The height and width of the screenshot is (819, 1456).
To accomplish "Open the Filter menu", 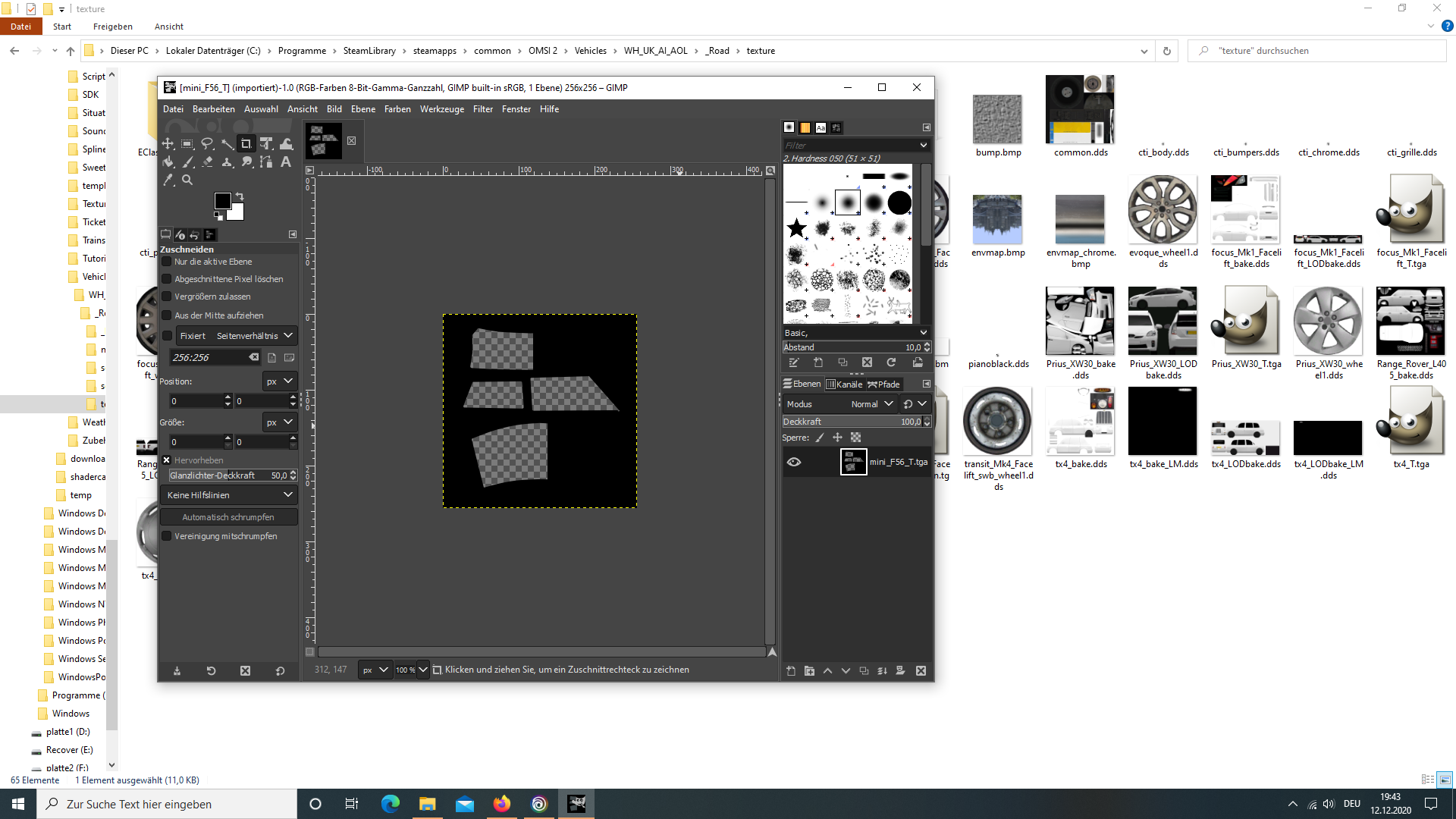I will (x=482, y=109).
